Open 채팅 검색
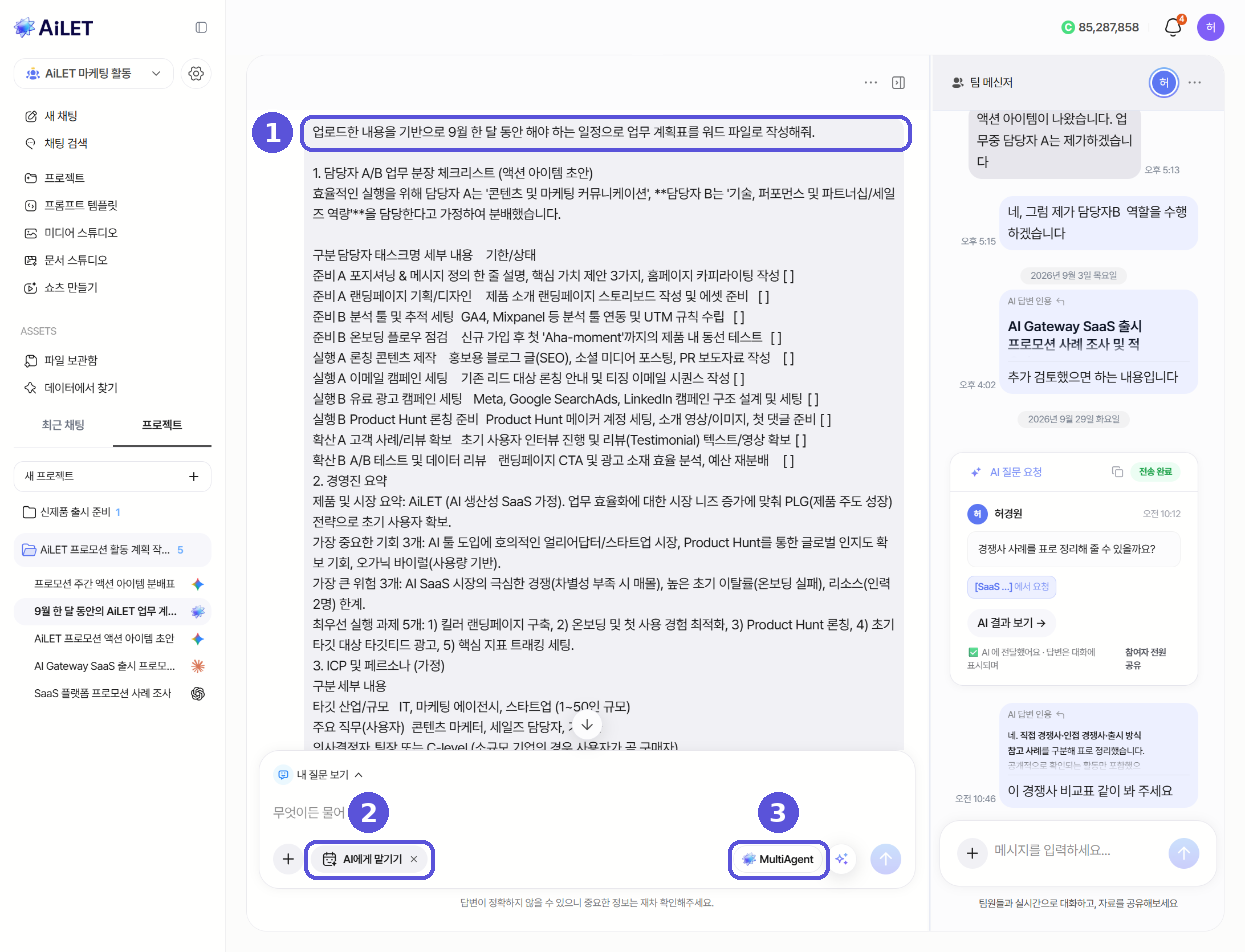The image size is (1245, 952). (x=65, y=143)
